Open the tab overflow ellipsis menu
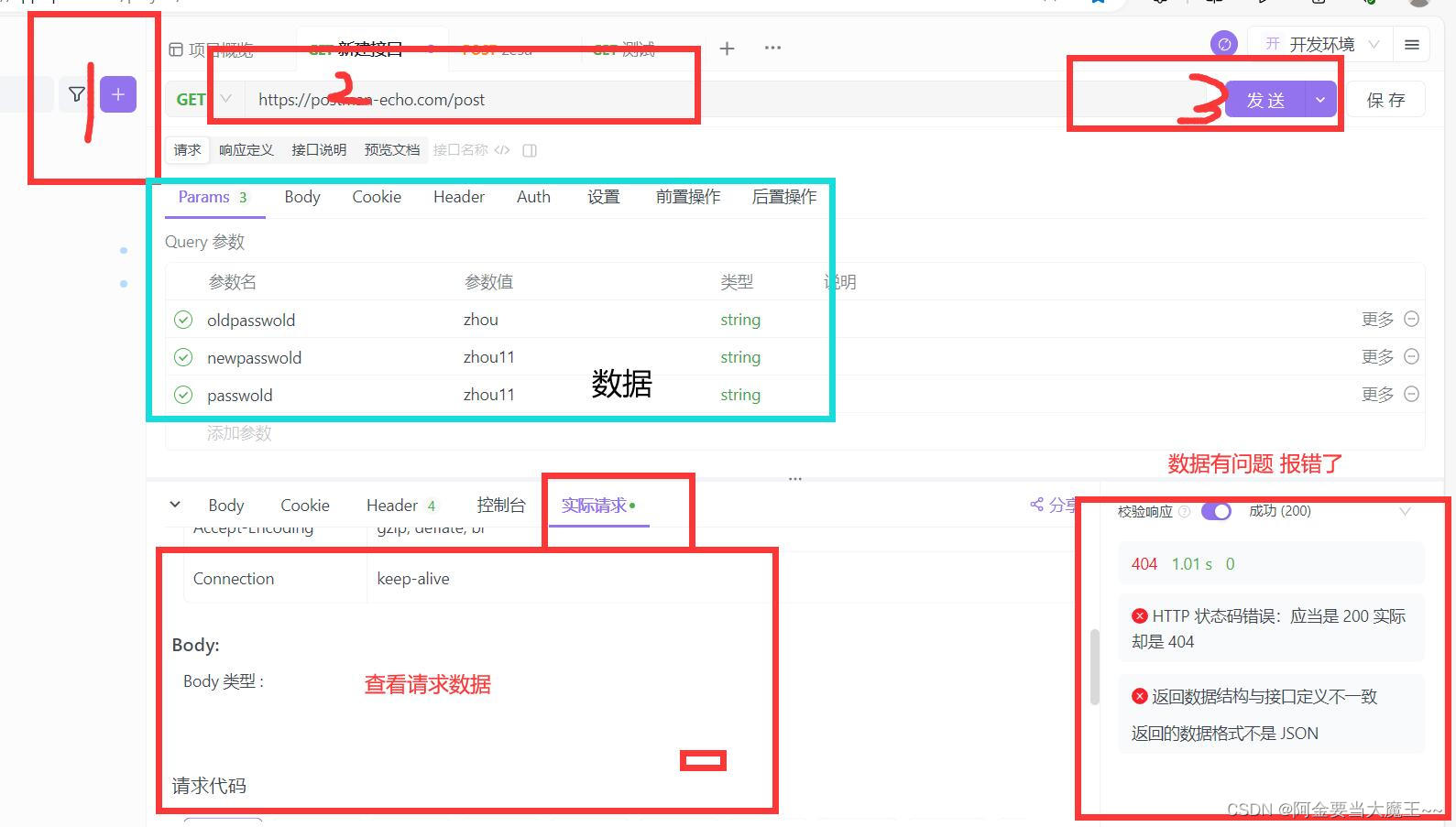This screenshot has width=1456, height=827. tap(773, 48)
